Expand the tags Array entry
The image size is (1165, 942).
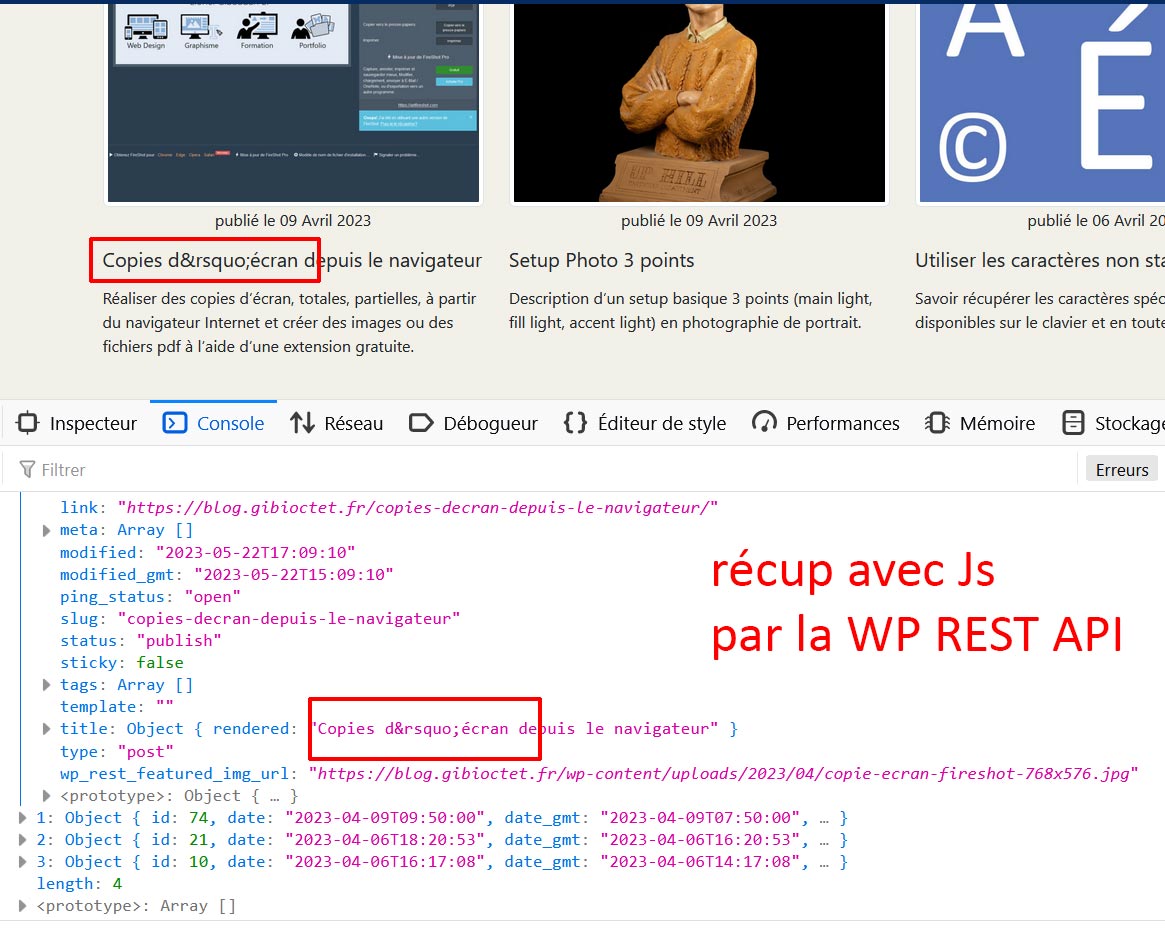(x=46, y=685)
